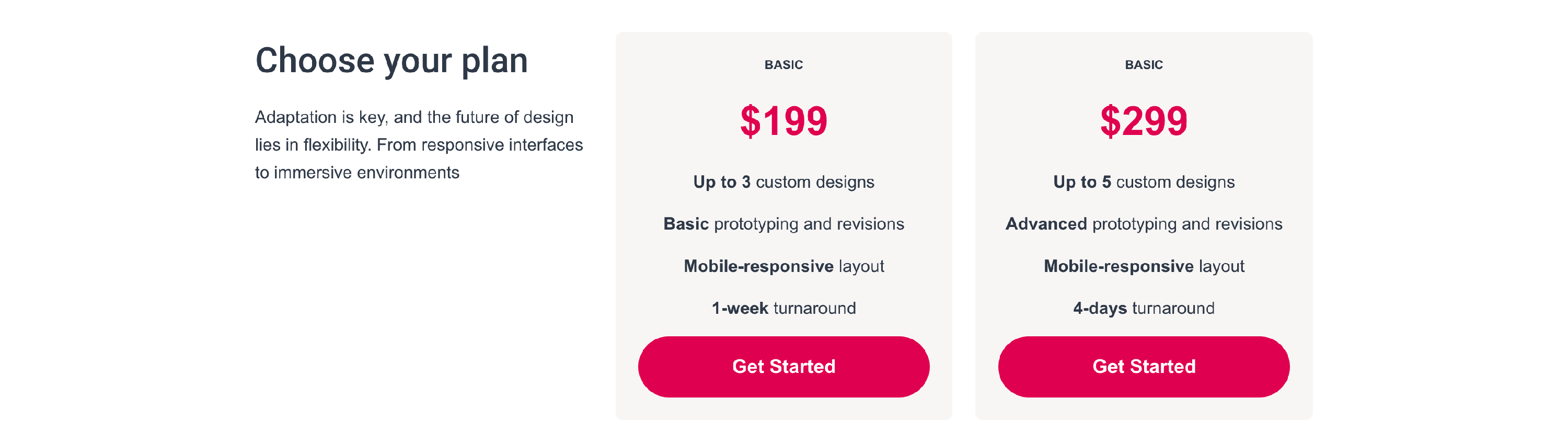1568x443 pixels.
Task: Click Get Started under the $199 plan
Action: coord(783,366)
